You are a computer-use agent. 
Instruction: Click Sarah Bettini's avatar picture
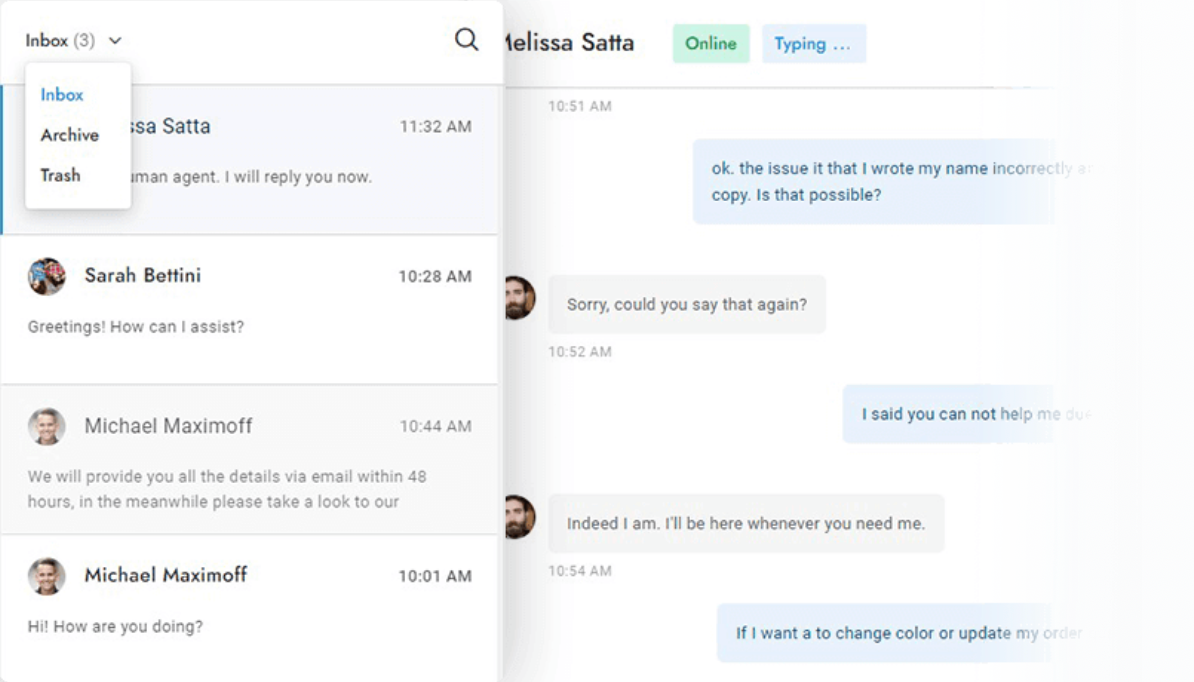coord(46,276)
